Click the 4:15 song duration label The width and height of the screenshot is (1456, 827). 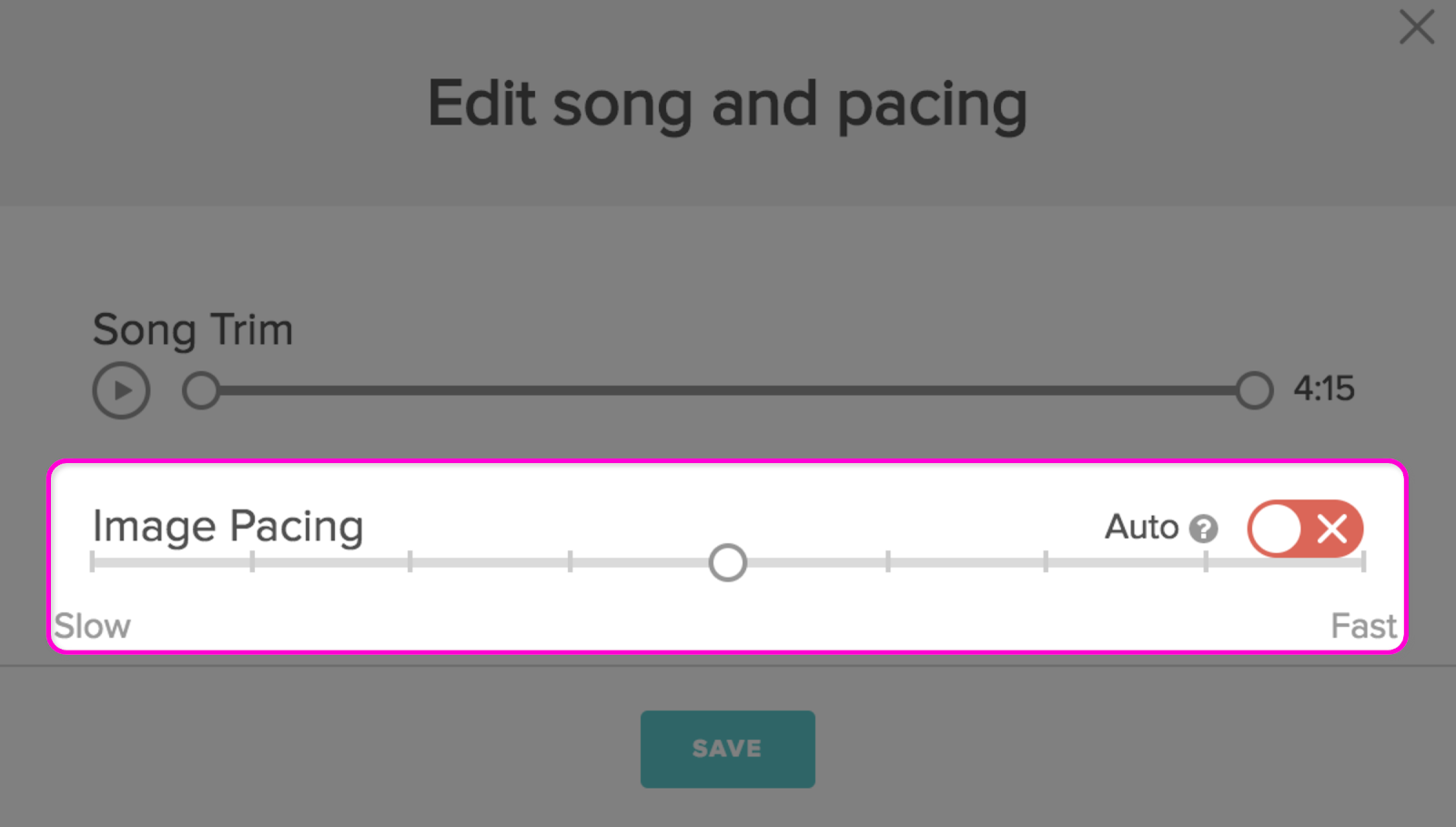1324,389
